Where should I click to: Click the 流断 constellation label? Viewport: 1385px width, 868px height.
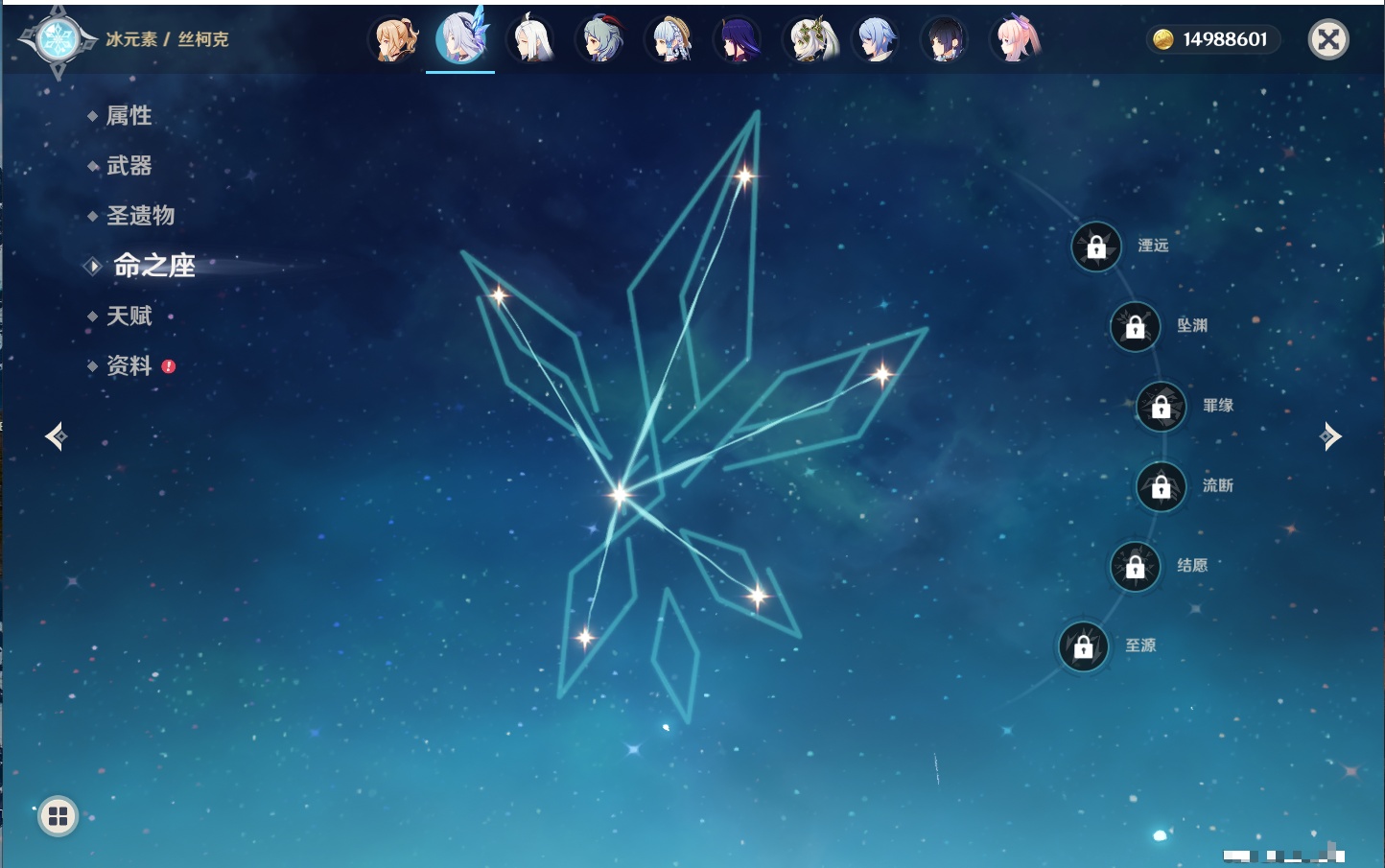pyautogui.click(x=1218, y=485)
